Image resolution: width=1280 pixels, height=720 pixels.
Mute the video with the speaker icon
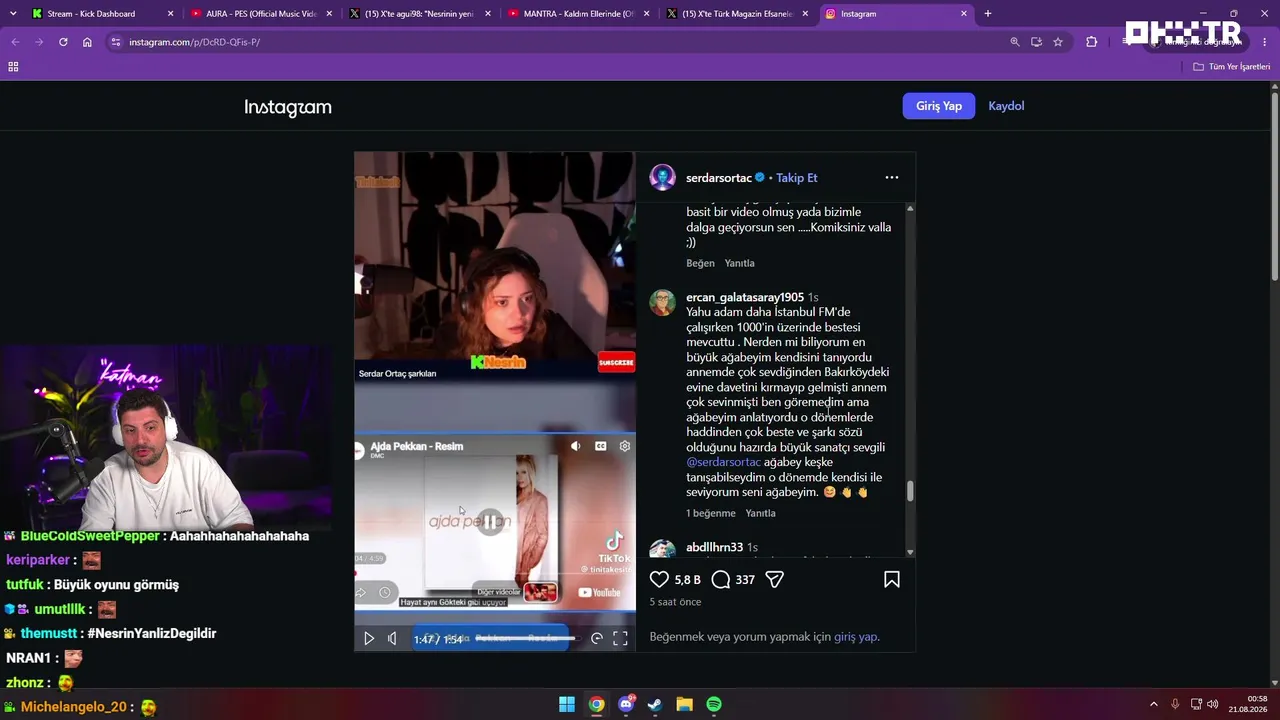pyautogui.click(x=392, y=638)
